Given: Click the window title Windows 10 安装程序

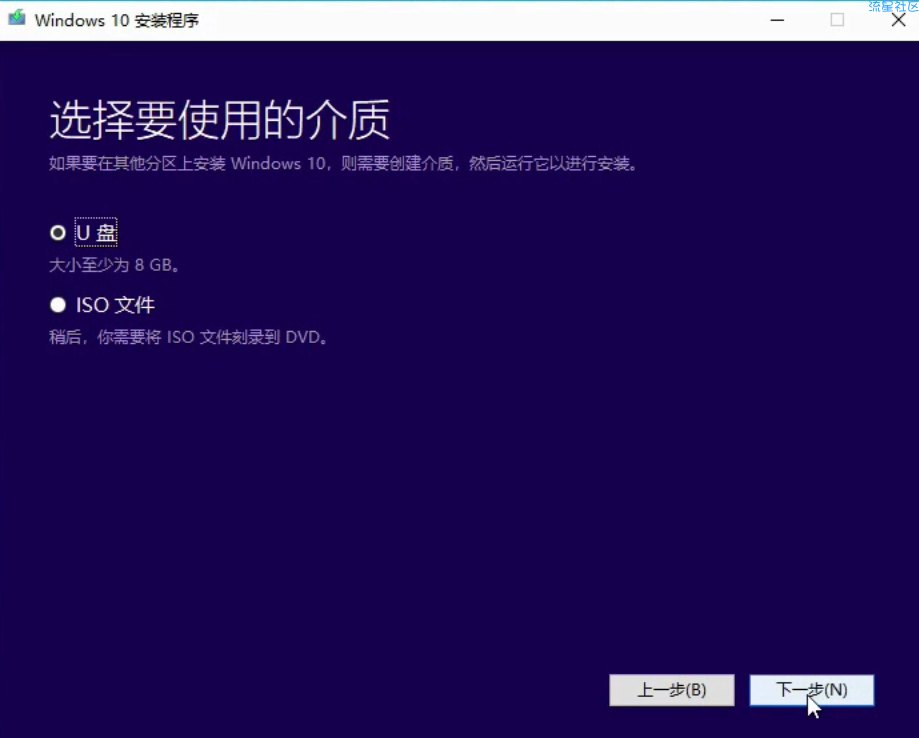Looking at the screenshot, I should (x=117, y=21).
